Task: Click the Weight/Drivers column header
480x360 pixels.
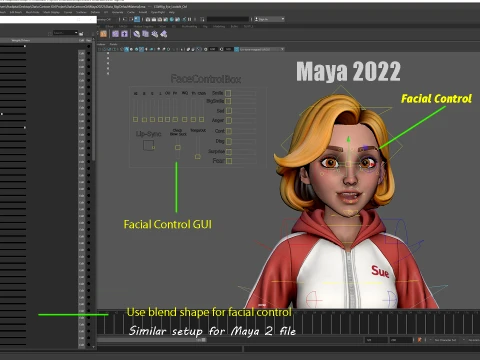Action: pyautogui.click(x=21, y=40)
